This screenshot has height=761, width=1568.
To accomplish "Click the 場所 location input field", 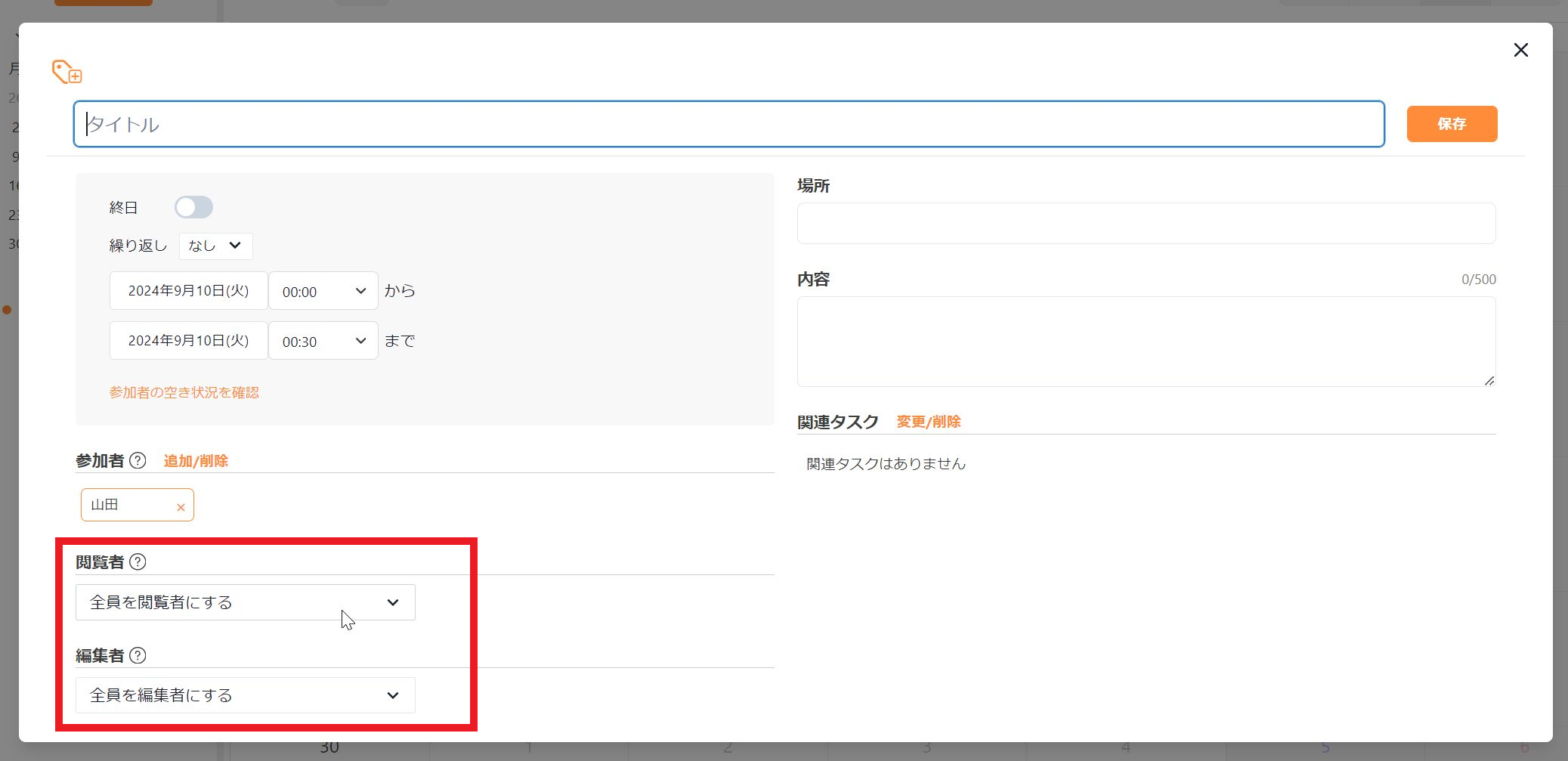I will pyautogui.click(x=1146, y=222).
